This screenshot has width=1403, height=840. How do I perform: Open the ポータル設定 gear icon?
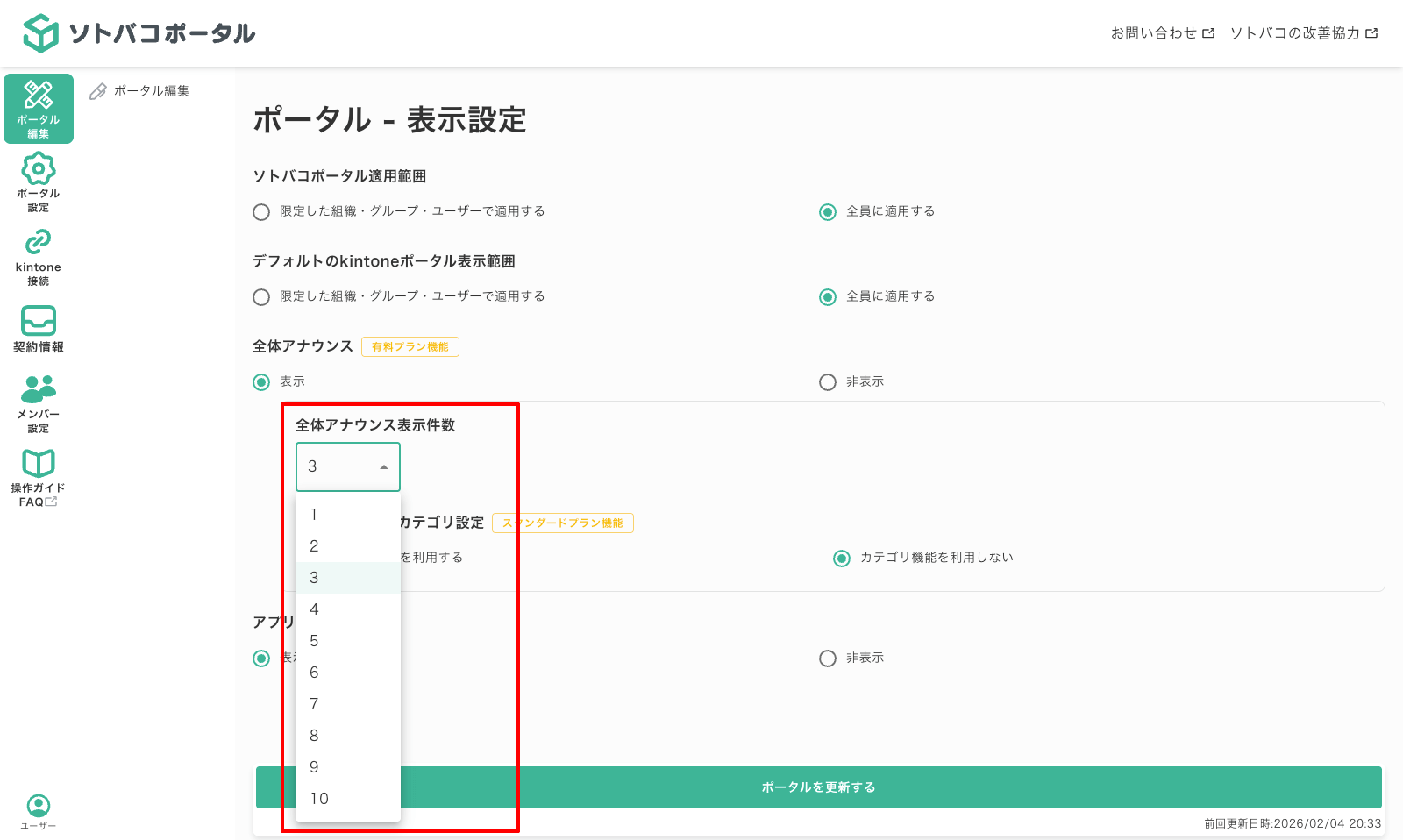pyautogui.click(x=38, y=182)
